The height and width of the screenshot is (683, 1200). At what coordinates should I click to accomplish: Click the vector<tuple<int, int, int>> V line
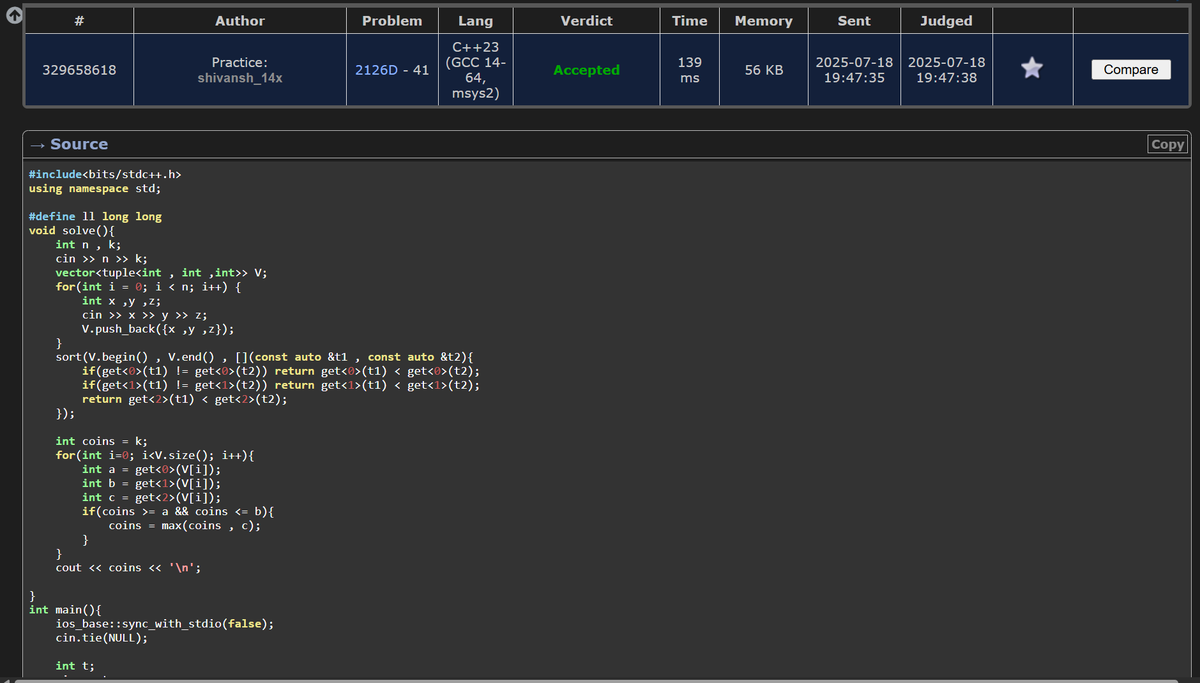click(162, 272)
